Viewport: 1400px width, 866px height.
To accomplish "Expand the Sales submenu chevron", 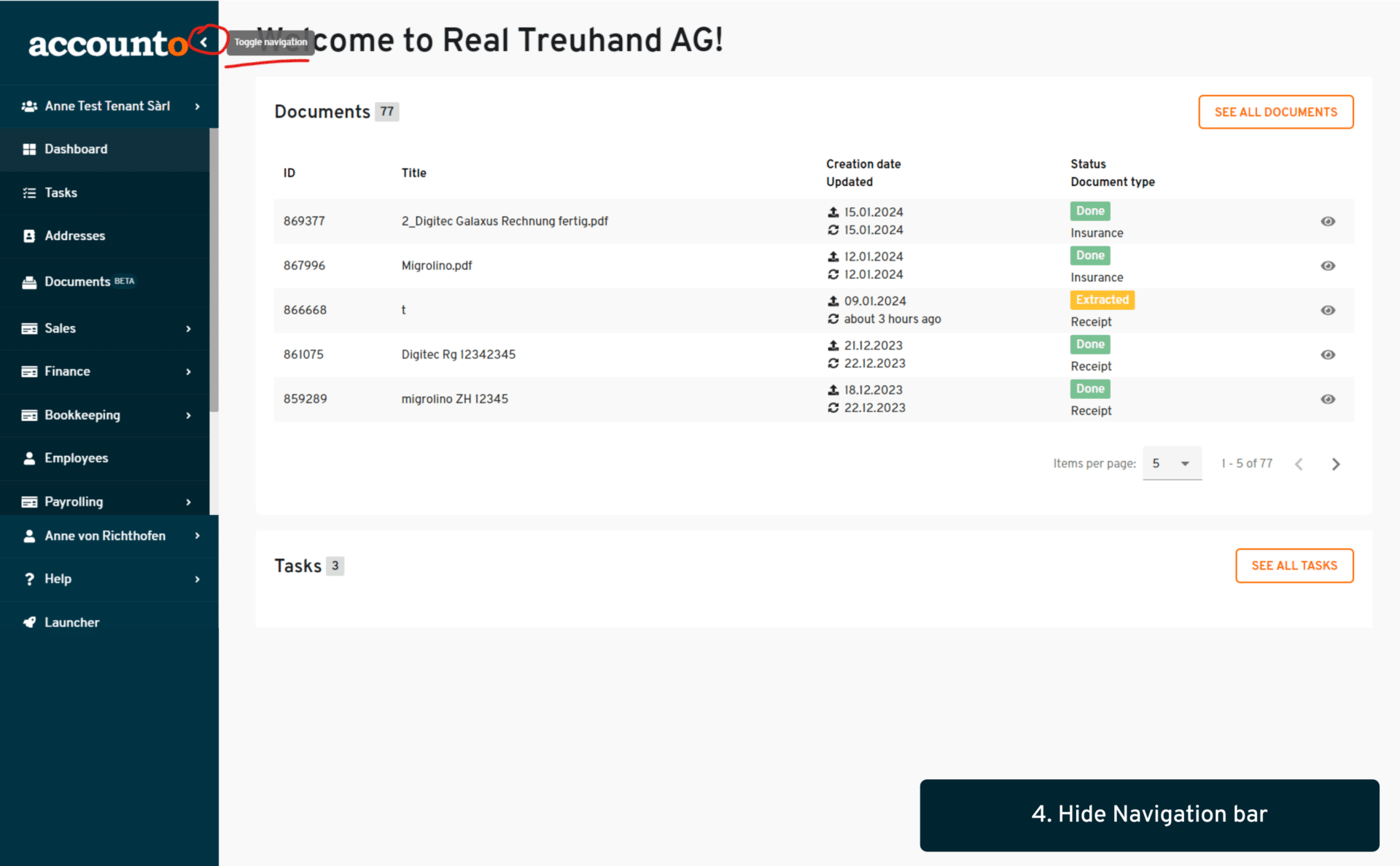I will coord(188,329).
